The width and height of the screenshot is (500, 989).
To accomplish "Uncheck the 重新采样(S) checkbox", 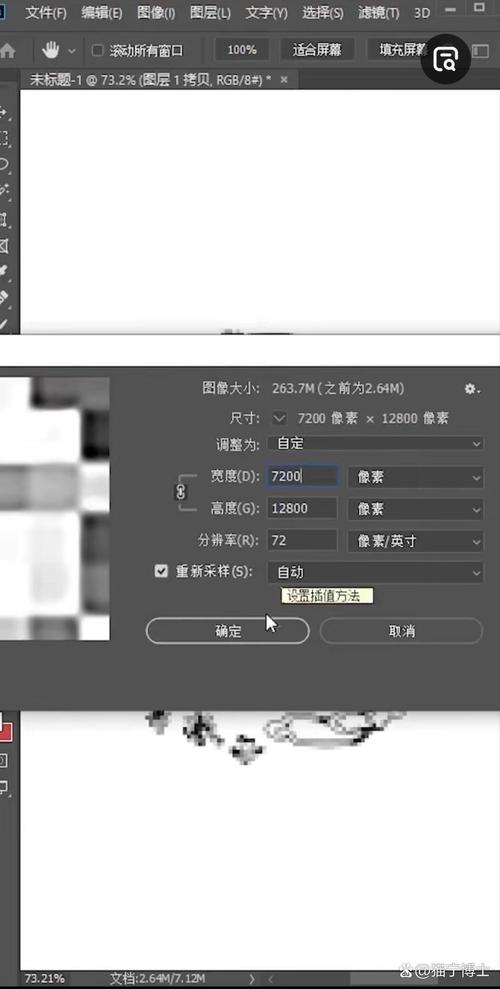I will click(x=161, y=571).
